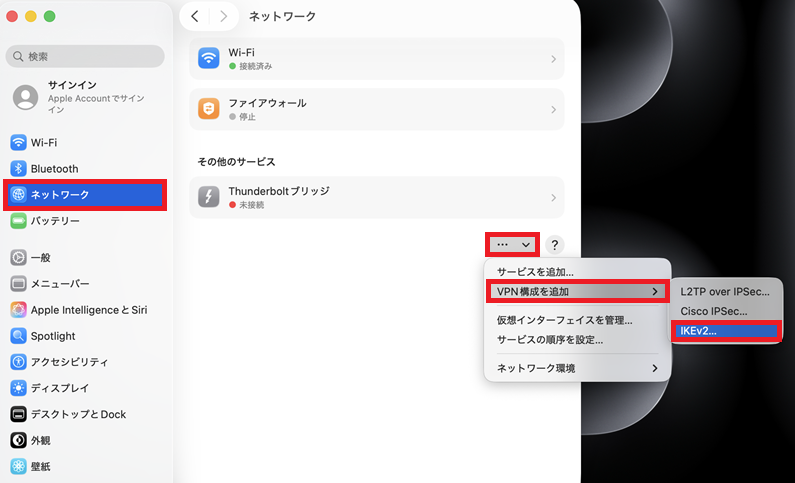Expand the ネットワーク環境 submenu
This screenshot has width=795, height=483.
coord(576,368)
